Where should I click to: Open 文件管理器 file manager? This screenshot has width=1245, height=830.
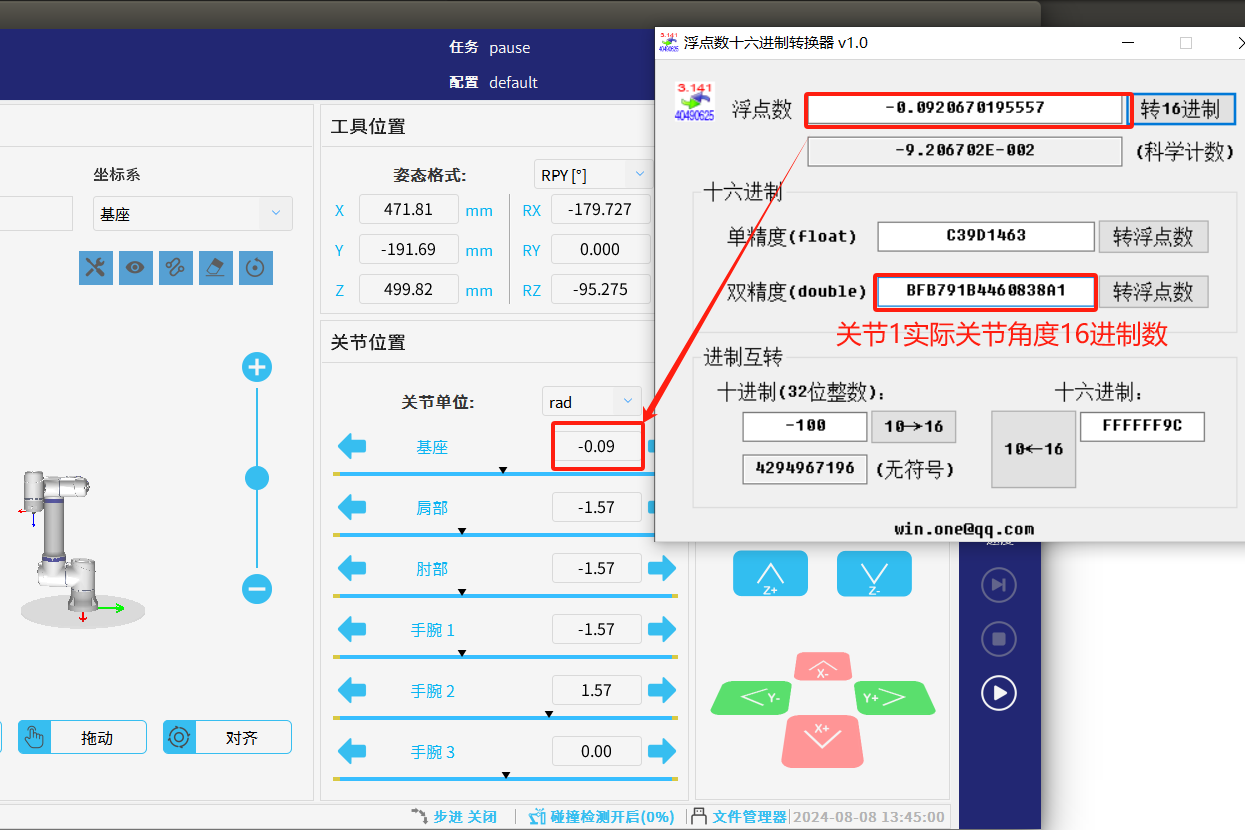[x=740, y=817]
